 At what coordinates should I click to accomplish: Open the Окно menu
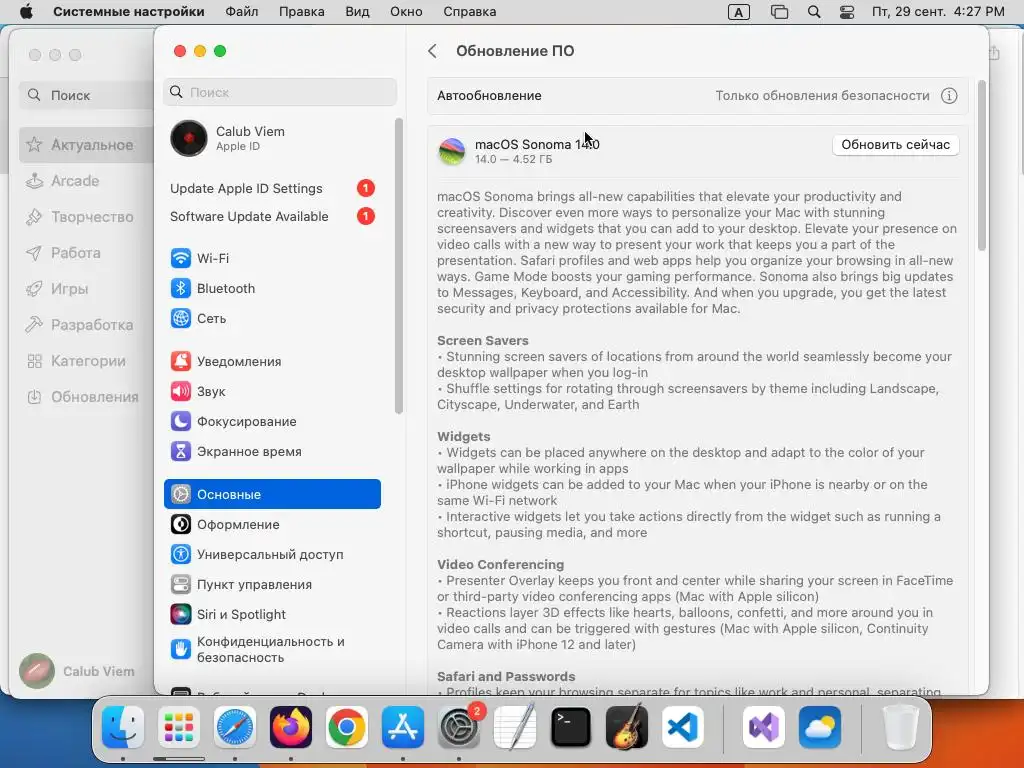pos(406,12)
